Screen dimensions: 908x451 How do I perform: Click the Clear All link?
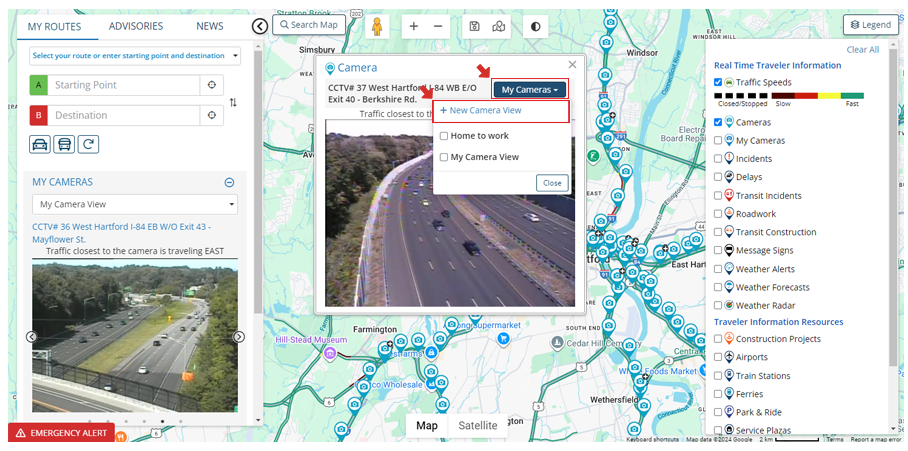(862, 50)
